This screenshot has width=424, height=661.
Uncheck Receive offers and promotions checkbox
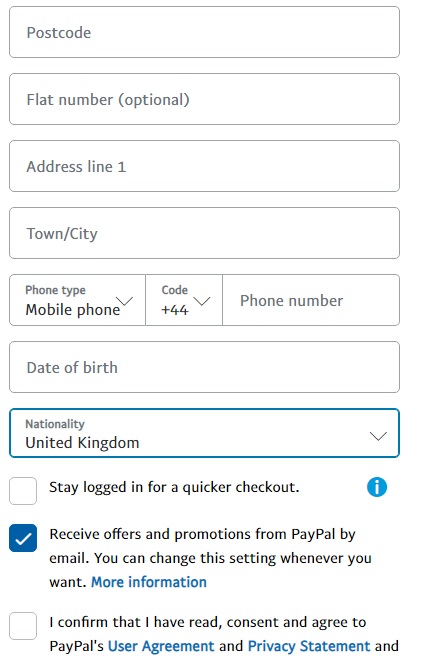[23, 538]
